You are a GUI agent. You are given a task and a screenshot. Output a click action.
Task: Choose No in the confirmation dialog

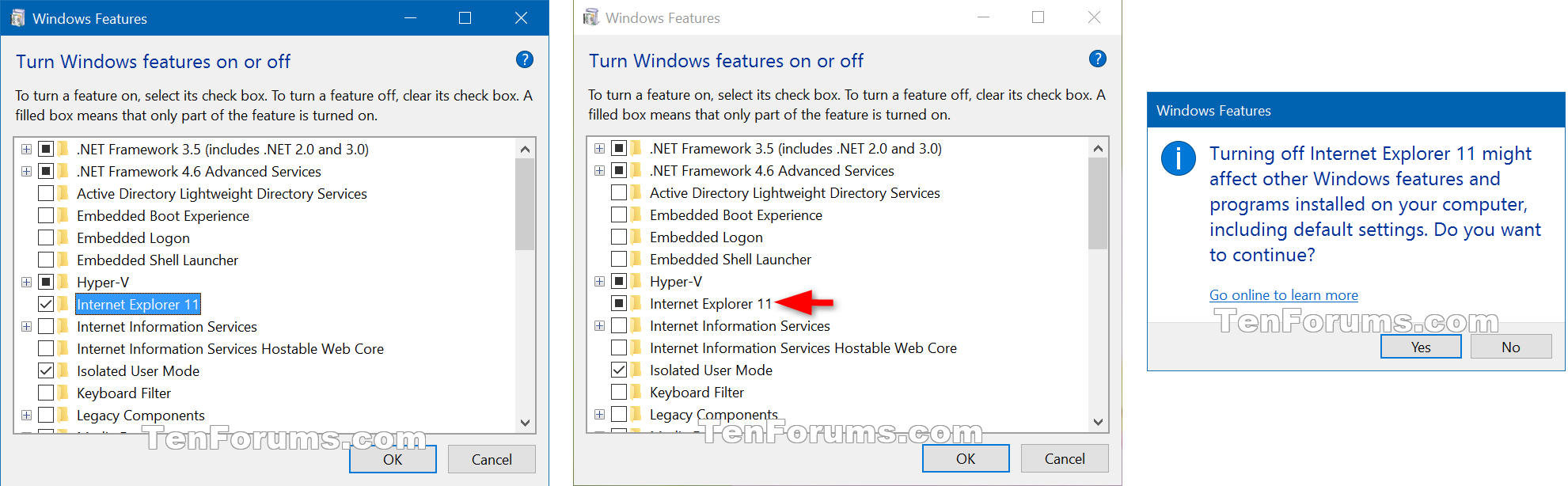(1511, 347)
